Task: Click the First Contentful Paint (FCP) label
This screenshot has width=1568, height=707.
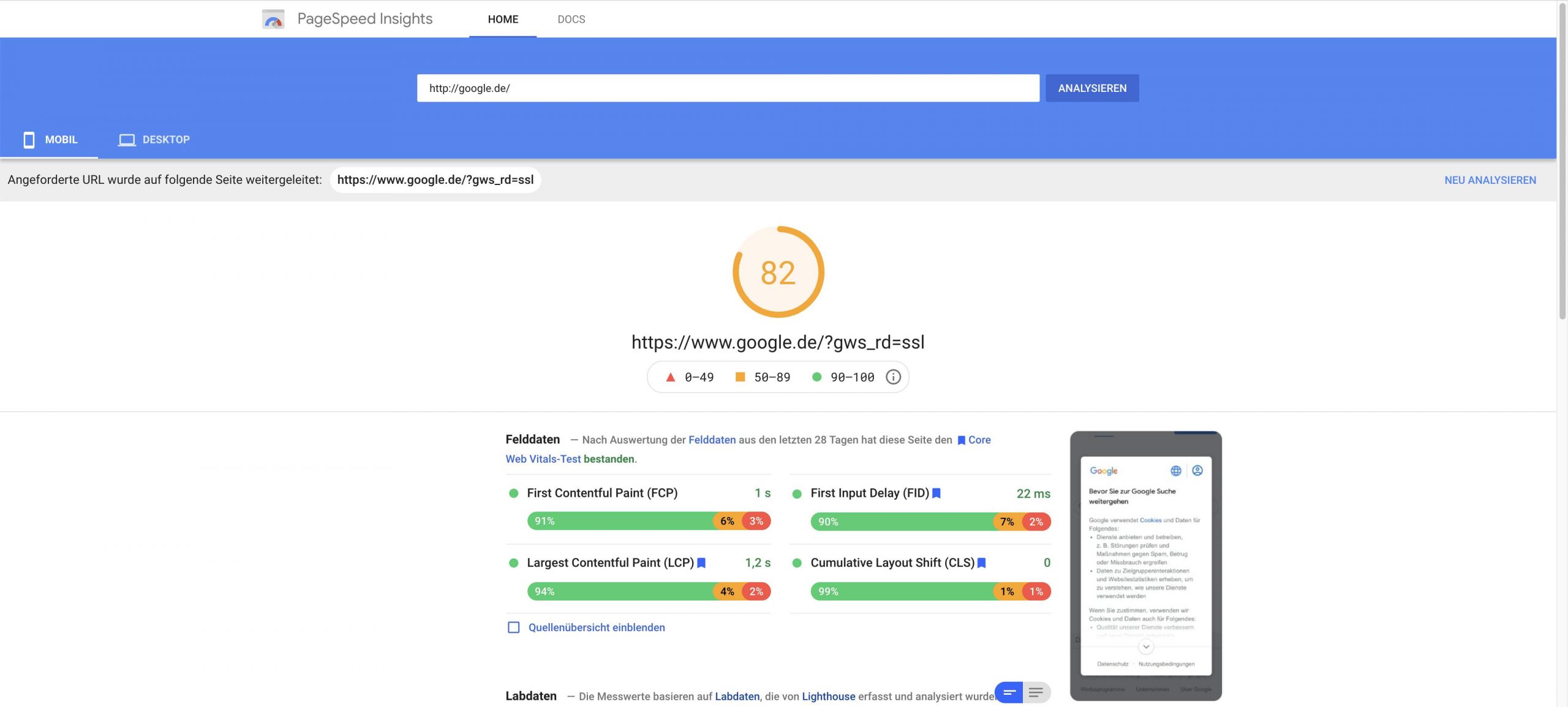Action: click(x=602, y=493)
